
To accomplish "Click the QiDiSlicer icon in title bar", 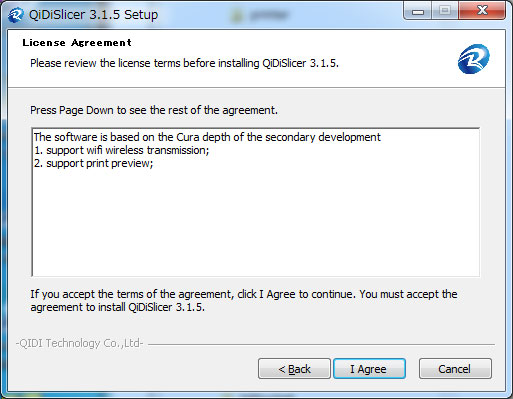I will tap(16, 15).
